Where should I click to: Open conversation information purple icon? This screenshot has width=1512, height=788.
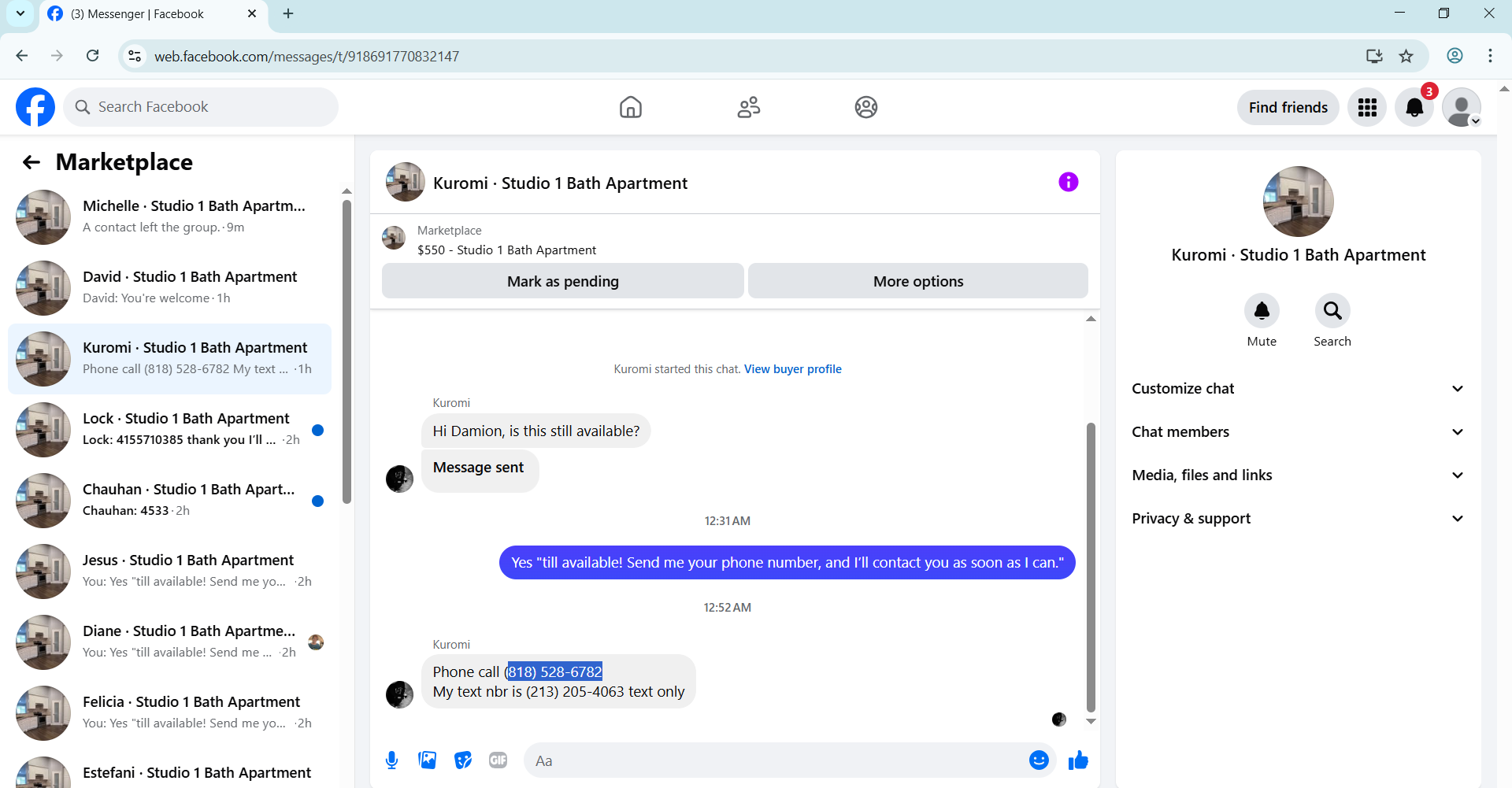[x=1069, y=182]
